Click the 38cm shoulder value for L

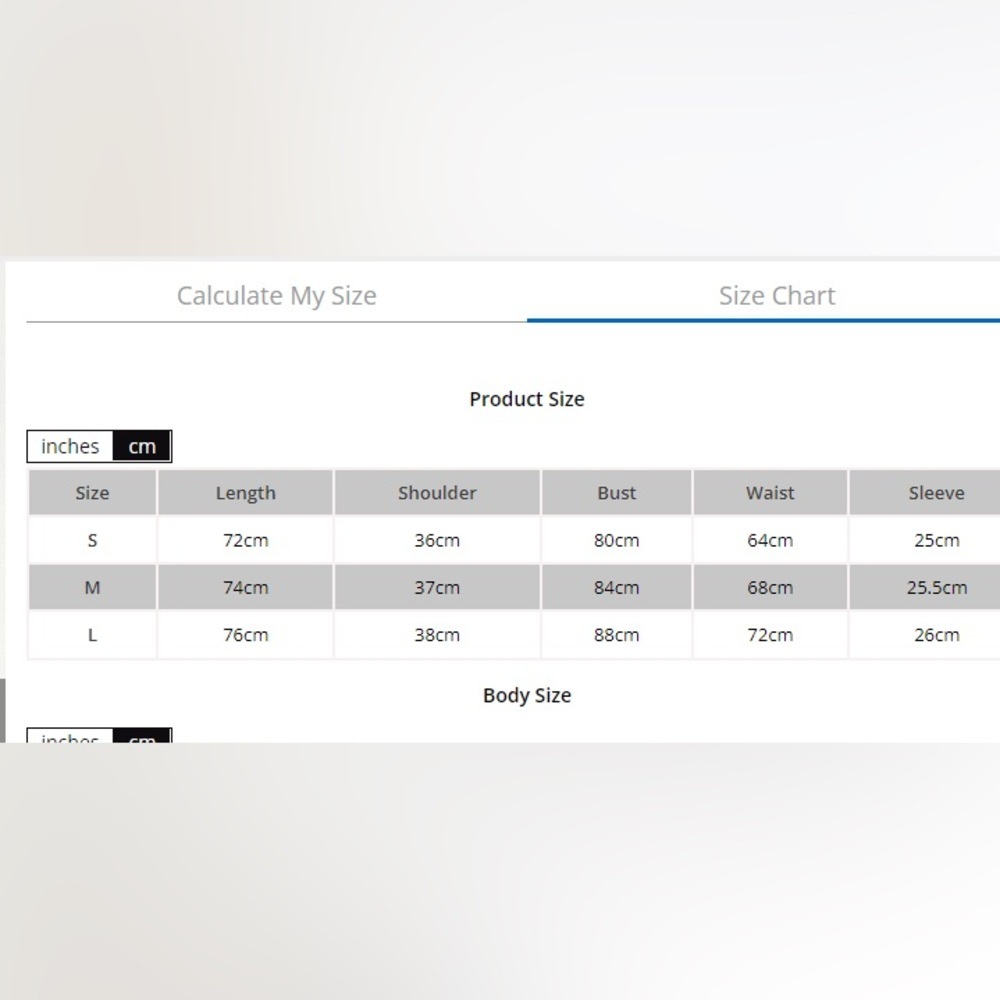(x=437, y=635)
